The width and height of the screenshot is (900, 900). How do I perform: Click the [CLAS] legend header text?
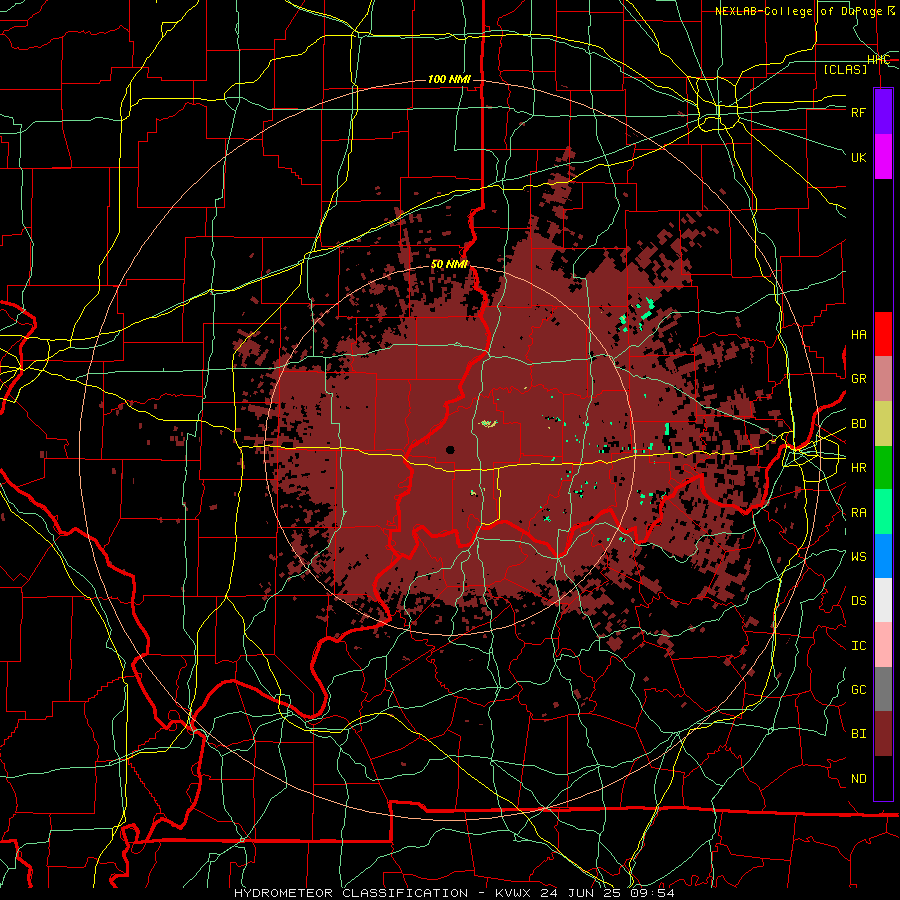coord(845,69)
